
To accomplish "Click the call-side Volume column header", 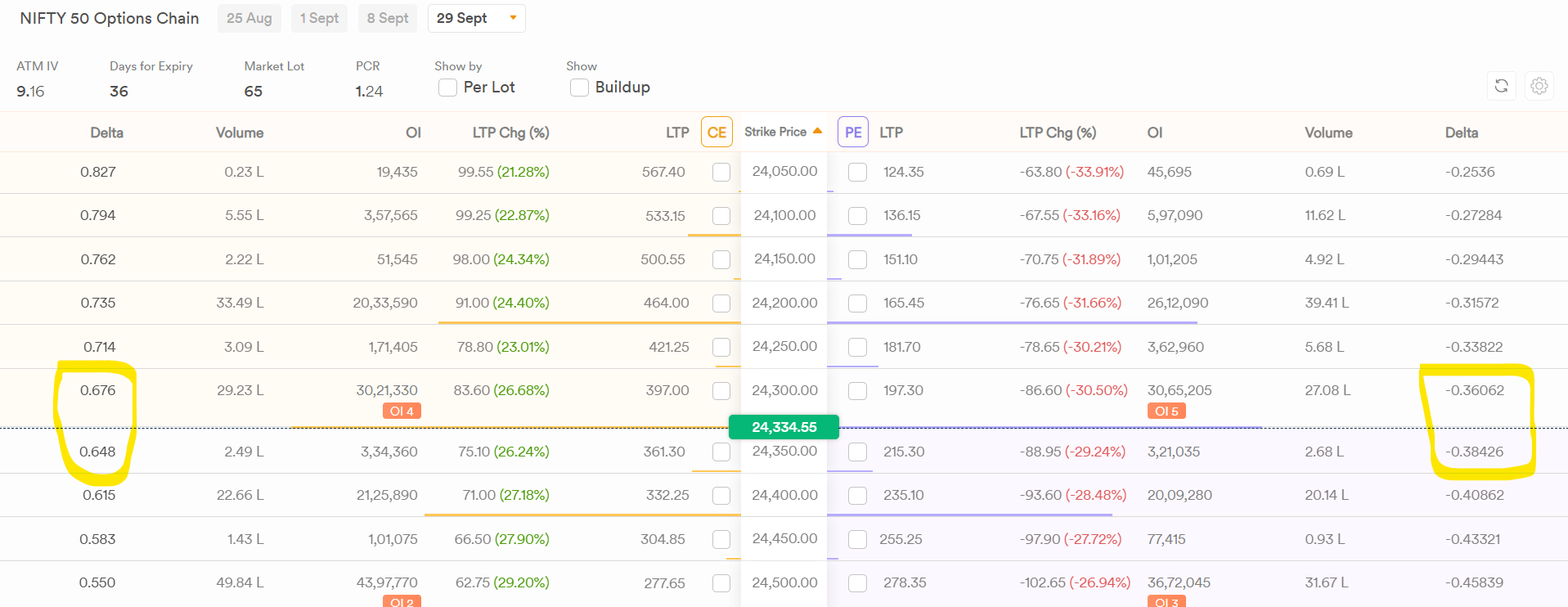I will pyautogui.click(x=240, y=133).
